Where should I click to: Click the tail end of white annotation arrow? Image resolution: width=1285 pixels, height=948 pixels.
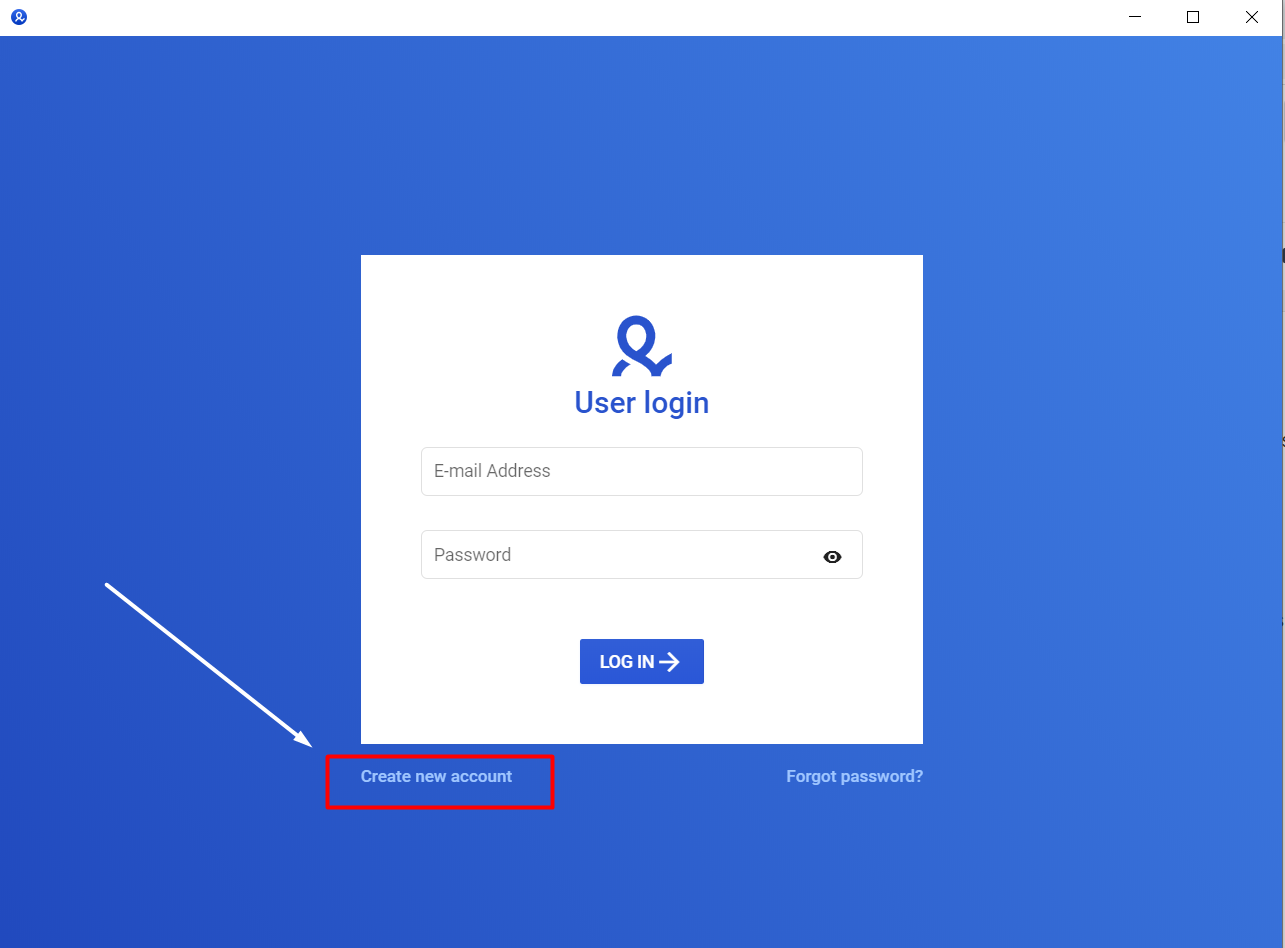(108, 585)
